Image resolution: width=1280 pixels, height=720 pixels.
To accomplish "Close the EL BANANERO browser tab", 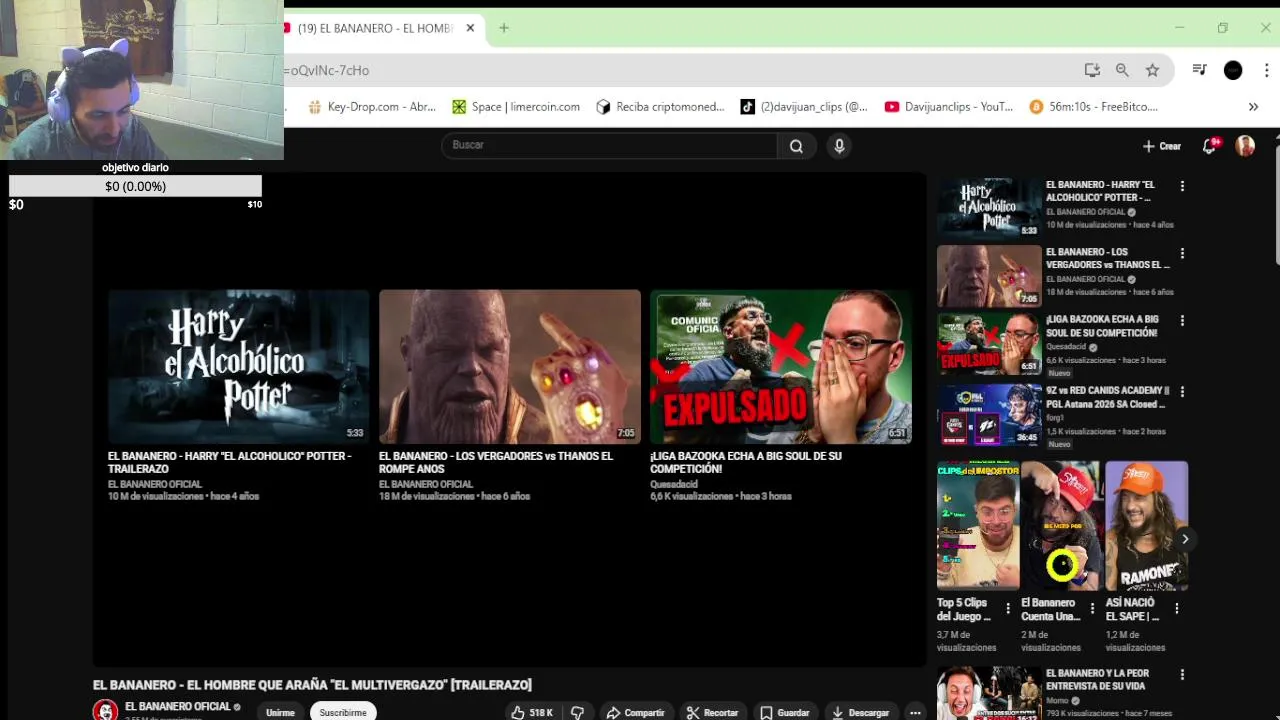I will 470,28.
